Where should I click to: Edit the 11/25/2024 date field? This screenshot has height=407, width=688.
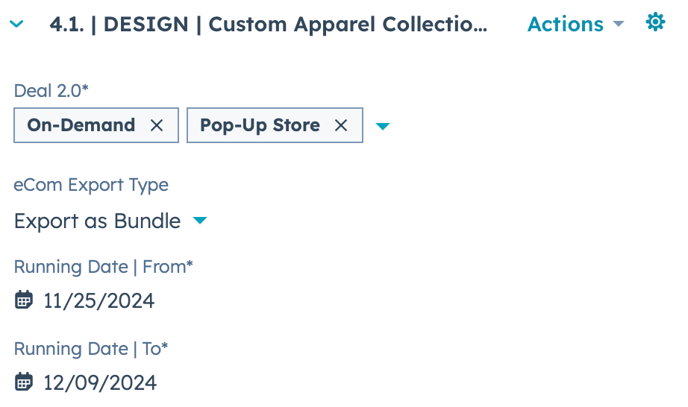(99, 301)
